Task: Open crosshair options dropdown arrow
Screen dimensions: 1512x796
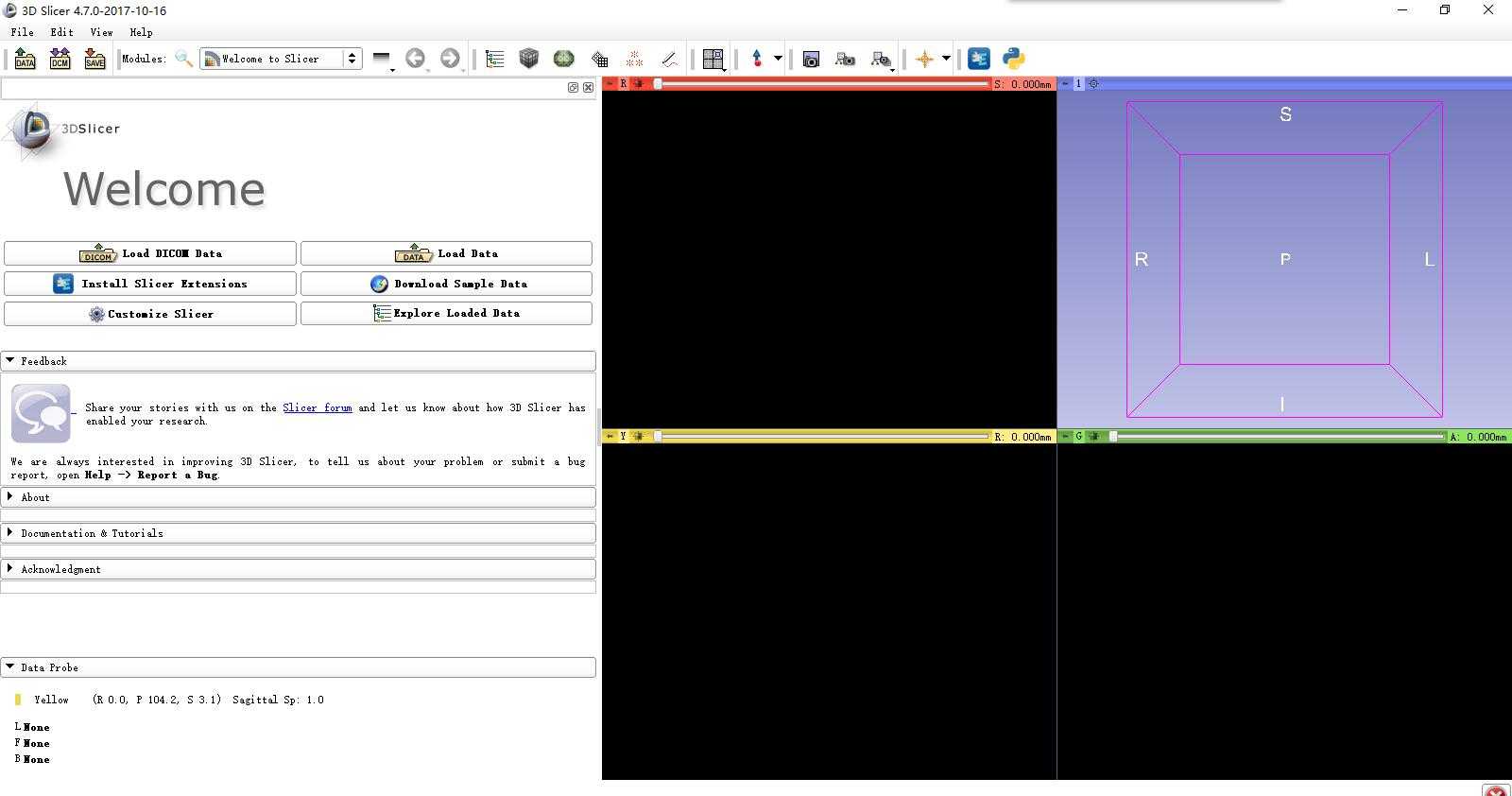Action: (946, 59)
